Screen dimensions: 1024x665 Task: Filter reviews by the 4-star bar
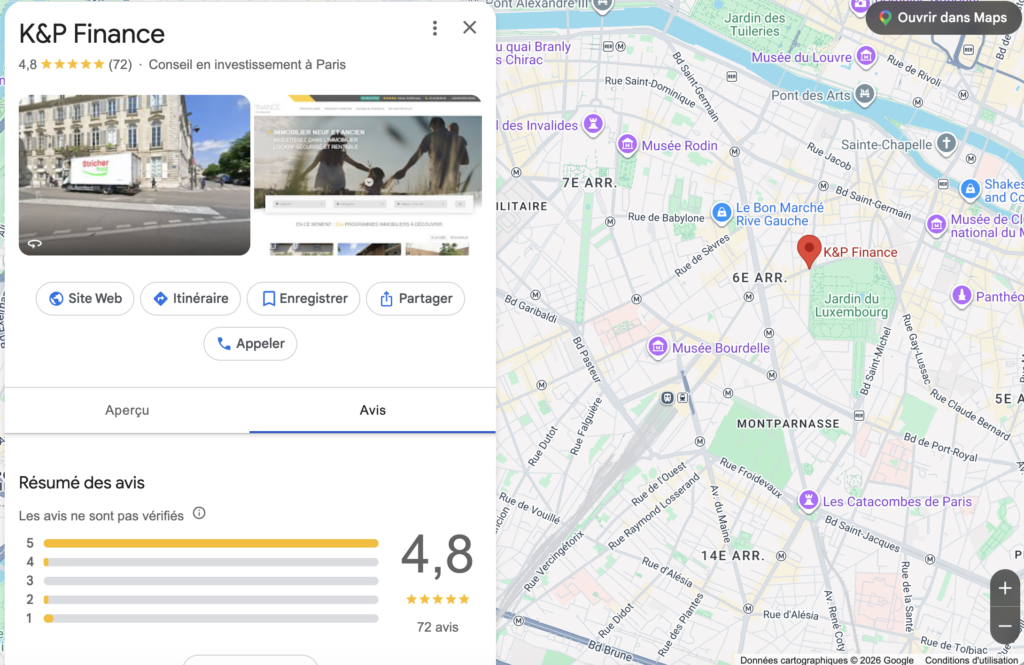[211, 562]
